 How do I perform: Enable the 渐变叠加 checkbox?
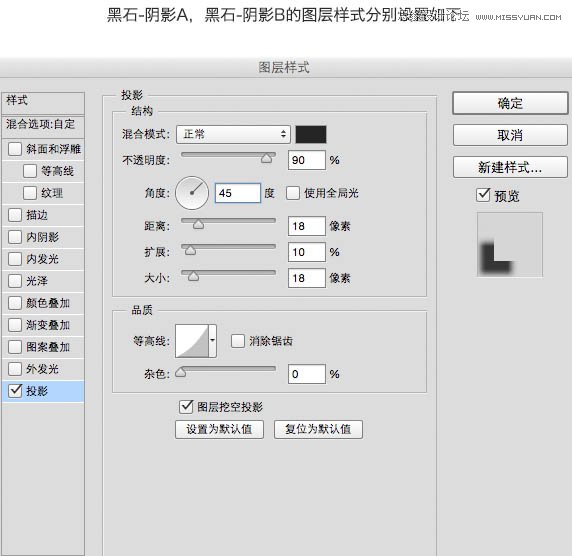[x=15, y=325]
